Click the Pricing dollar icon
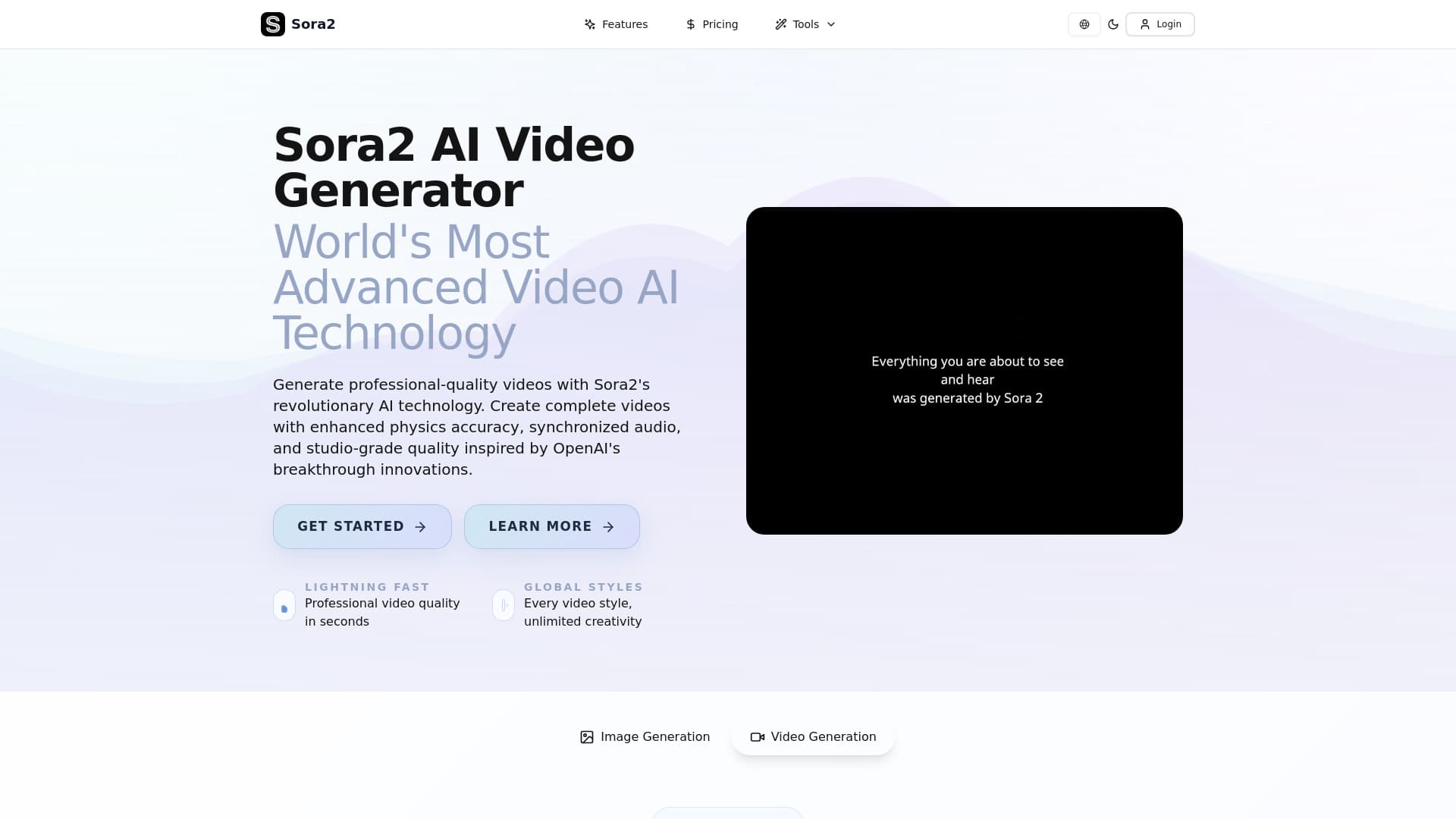The height and width of the screenshot is (819, 1456). [x=690, y=24]
